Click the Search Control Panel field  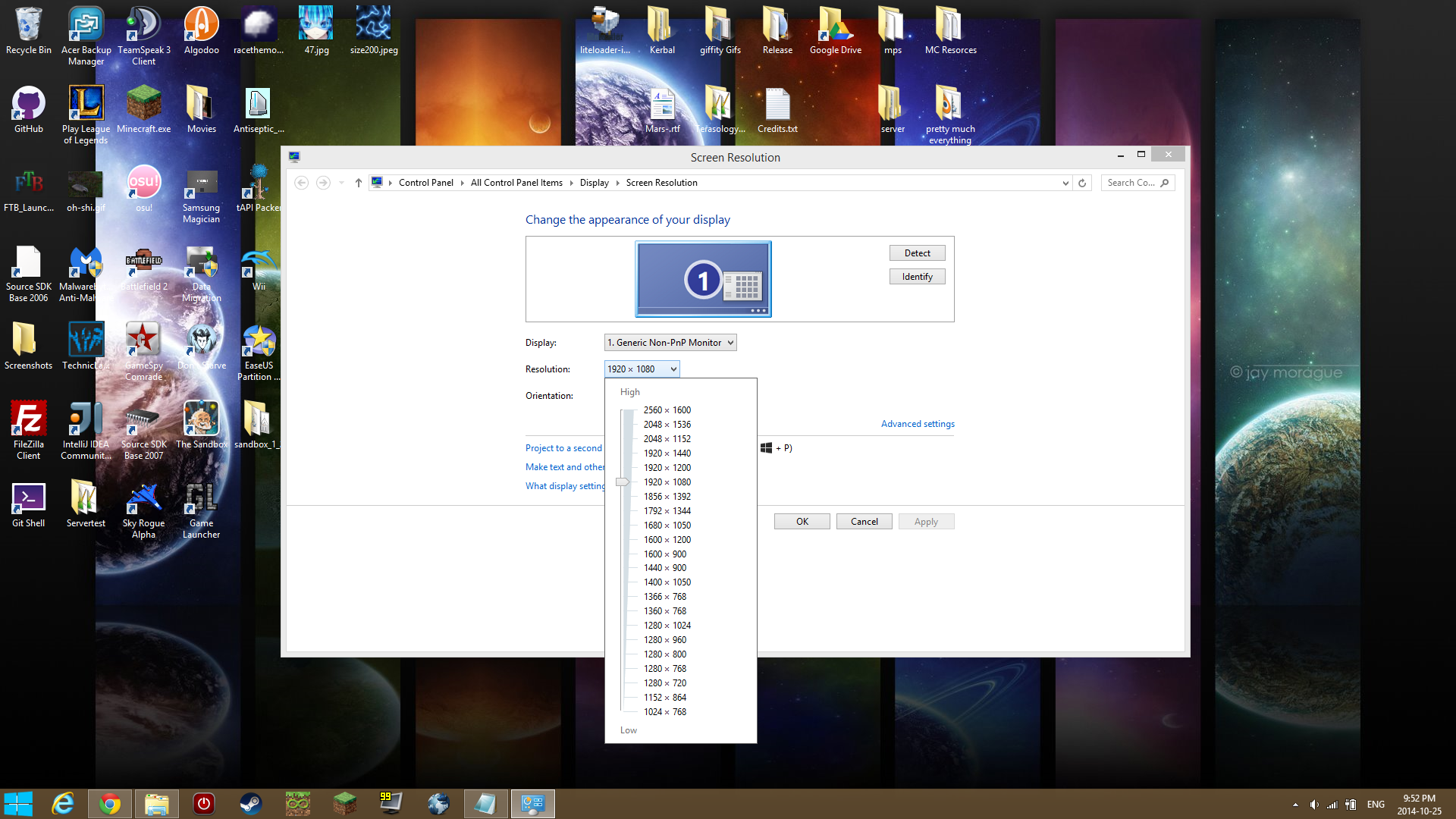(x=1137, y=183)
